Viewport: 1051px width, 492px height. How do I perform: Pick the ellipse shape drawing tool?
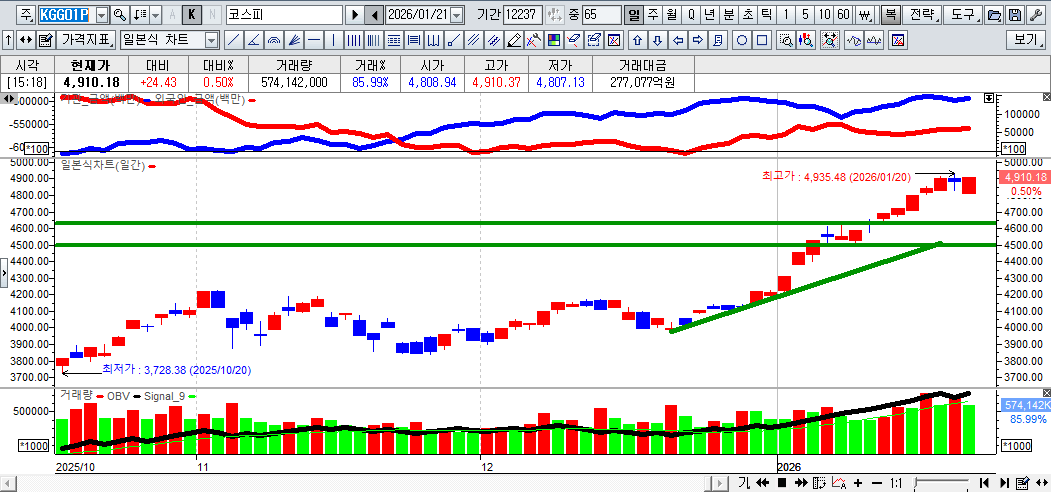pyautogui.click(x=742, y=40)
